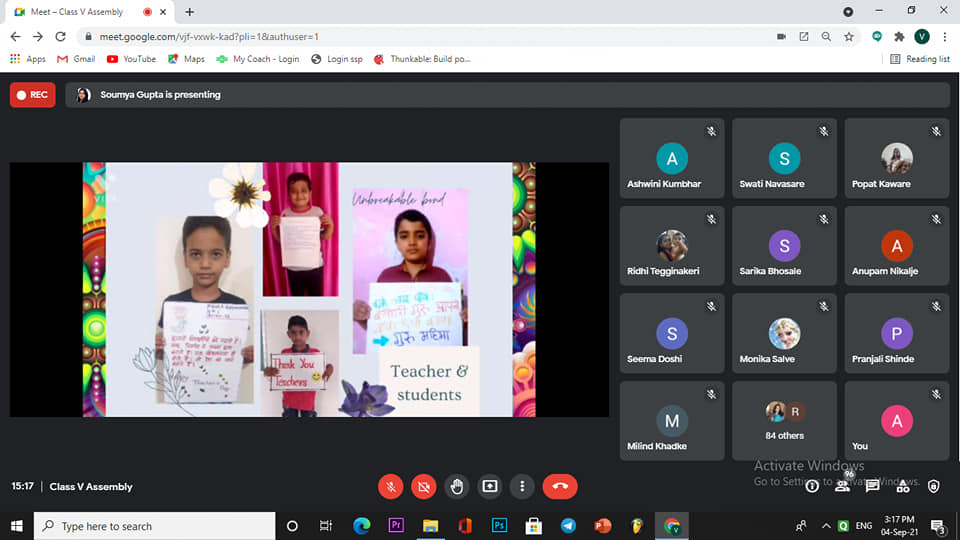The height and width of the screenshot is (540, 960).
Task: Open meeting details info icon
Action: (812, 487)
